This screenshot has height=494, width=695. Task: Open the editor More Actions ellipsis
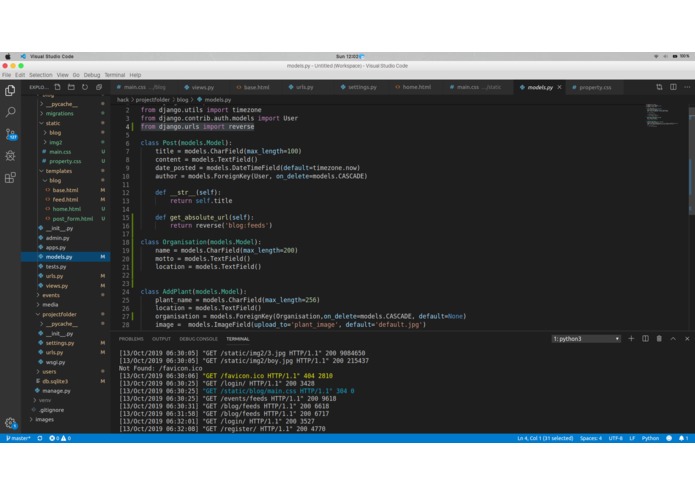tap(687, 87)
